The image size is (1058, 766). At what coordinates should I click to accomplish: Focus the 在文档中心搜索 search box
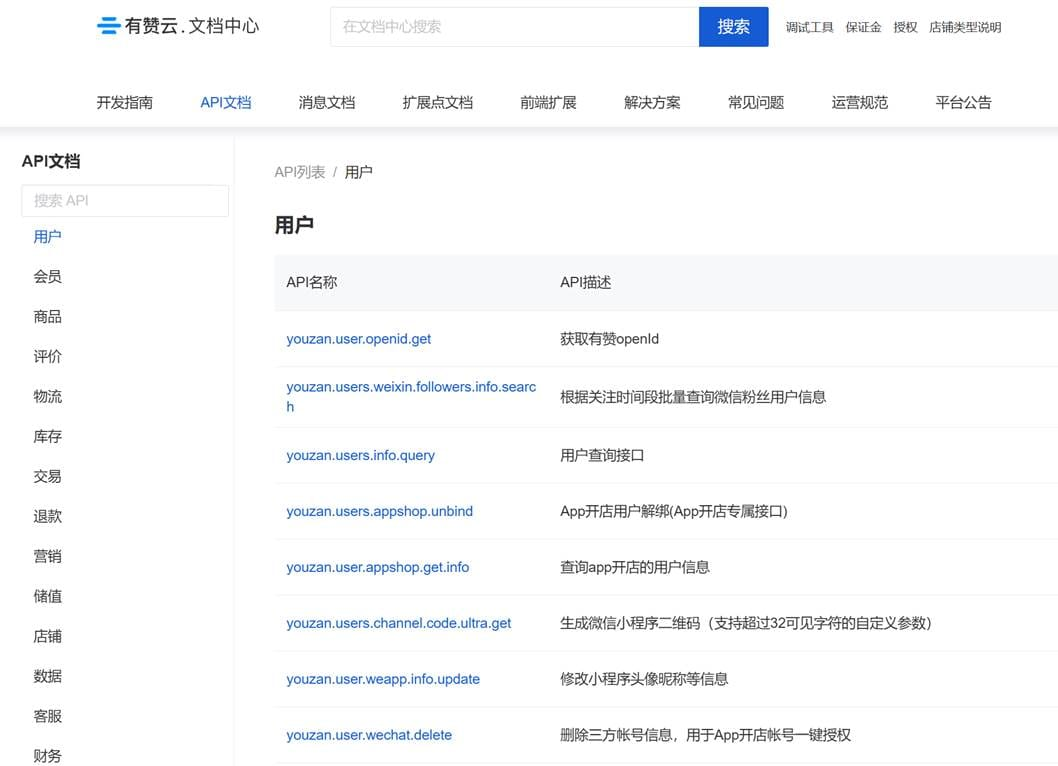click(x=515, y=27)
